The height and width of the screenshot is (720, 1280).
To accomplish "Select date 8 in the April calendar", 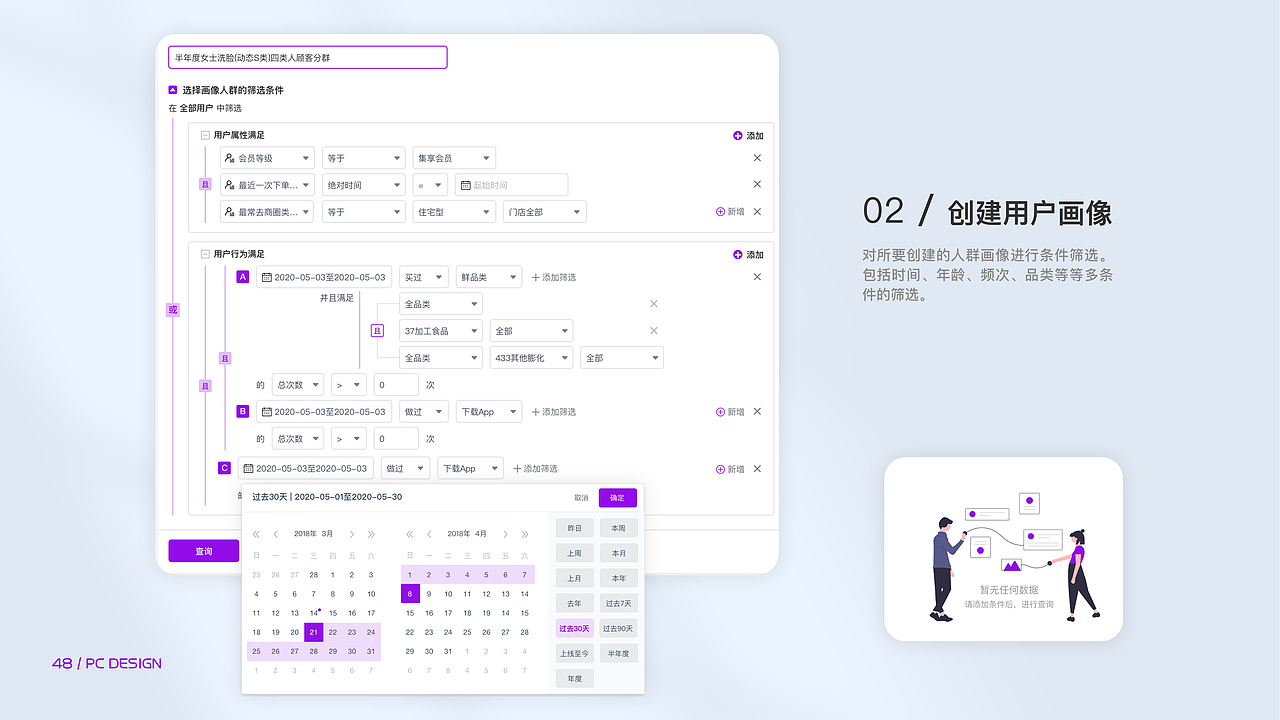I will (409, 593).
